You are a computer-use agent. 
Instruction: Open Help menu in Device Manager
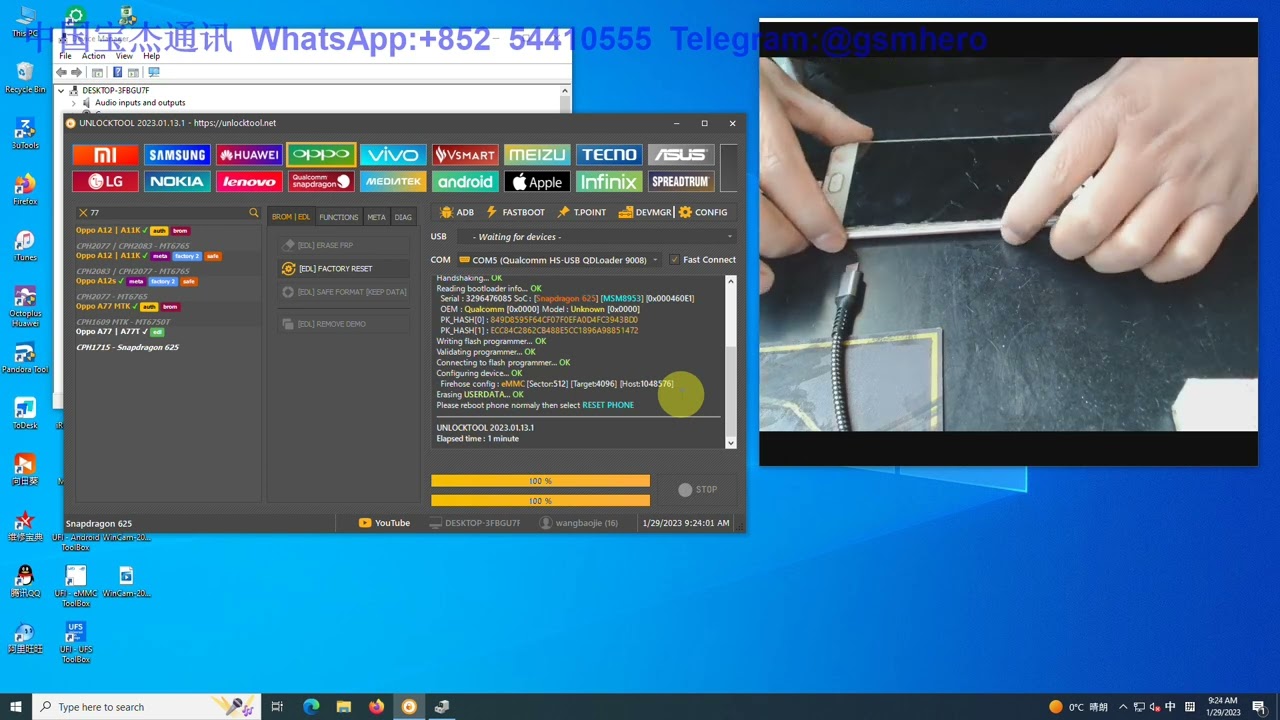click(x=151, y=56)
